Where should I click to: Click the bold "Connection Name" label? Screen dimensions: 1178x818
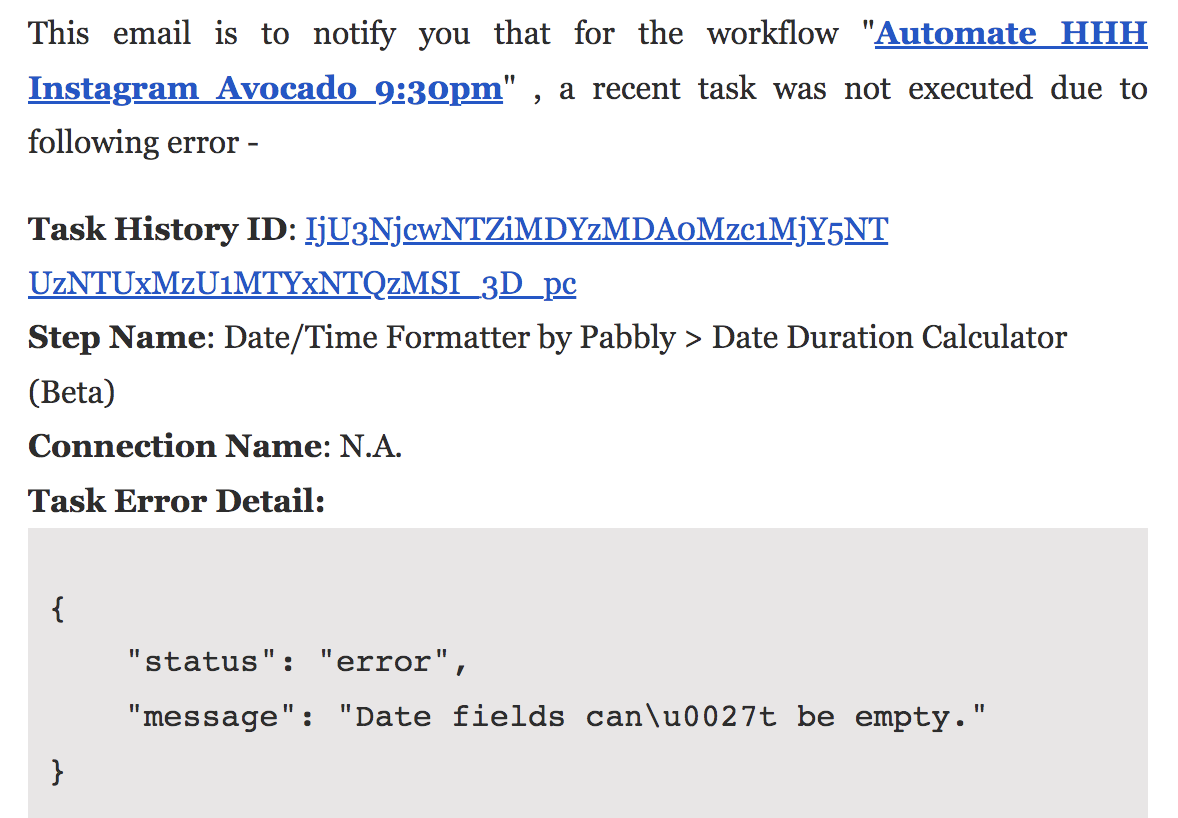click(175, 446)
